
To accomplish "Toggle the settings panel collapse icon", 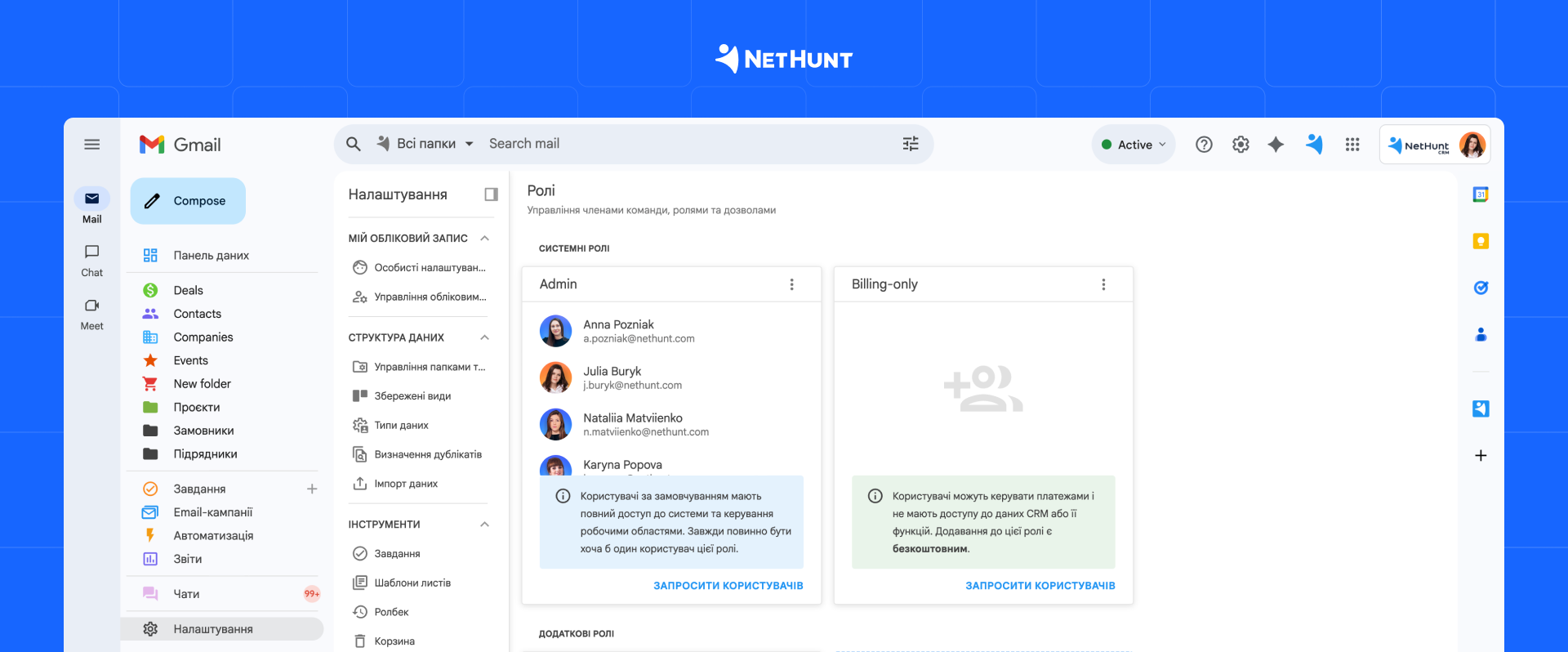I will pos(491,194).
